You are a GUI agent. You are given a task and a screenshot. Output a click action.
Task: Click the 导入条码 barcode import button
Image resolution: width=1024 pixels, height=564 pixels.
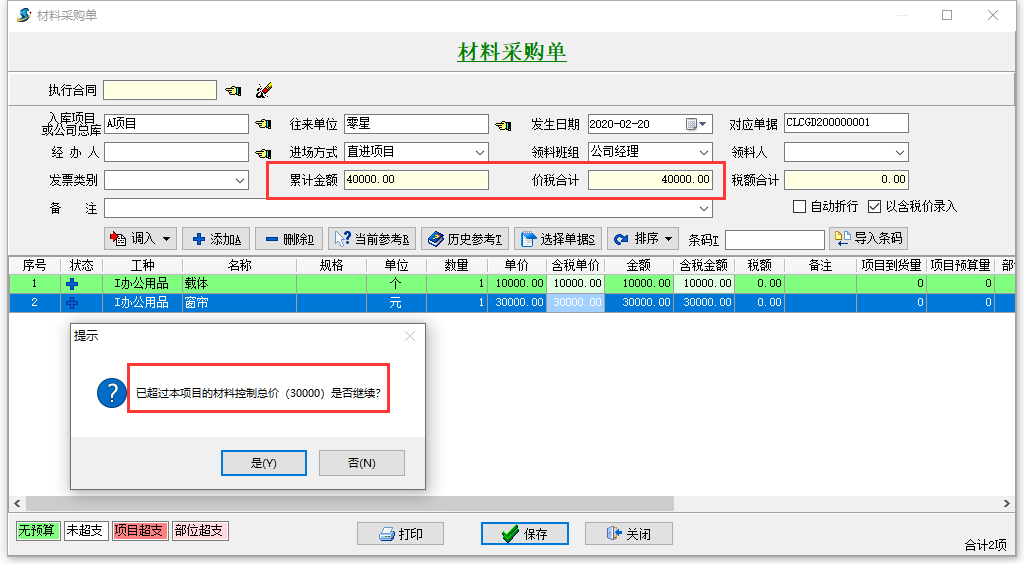[868, 239]
